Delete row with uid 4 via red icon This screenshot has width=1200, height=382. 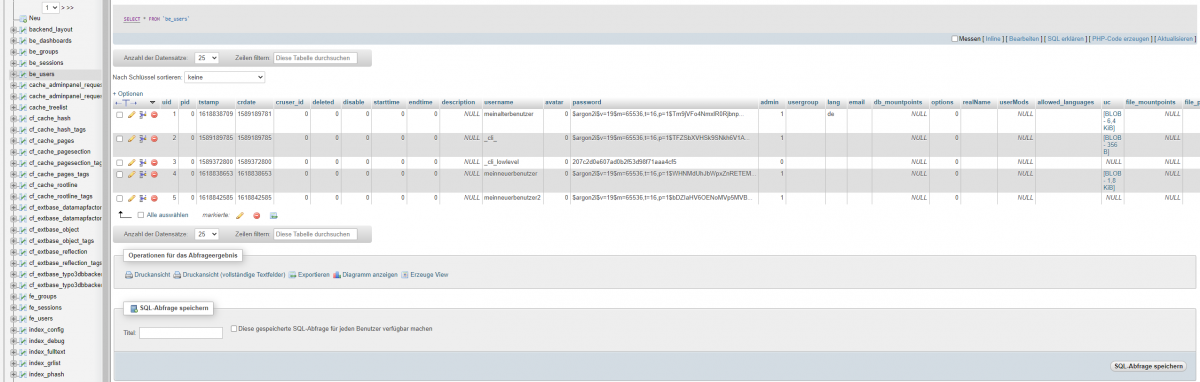(x=154, y=174)
